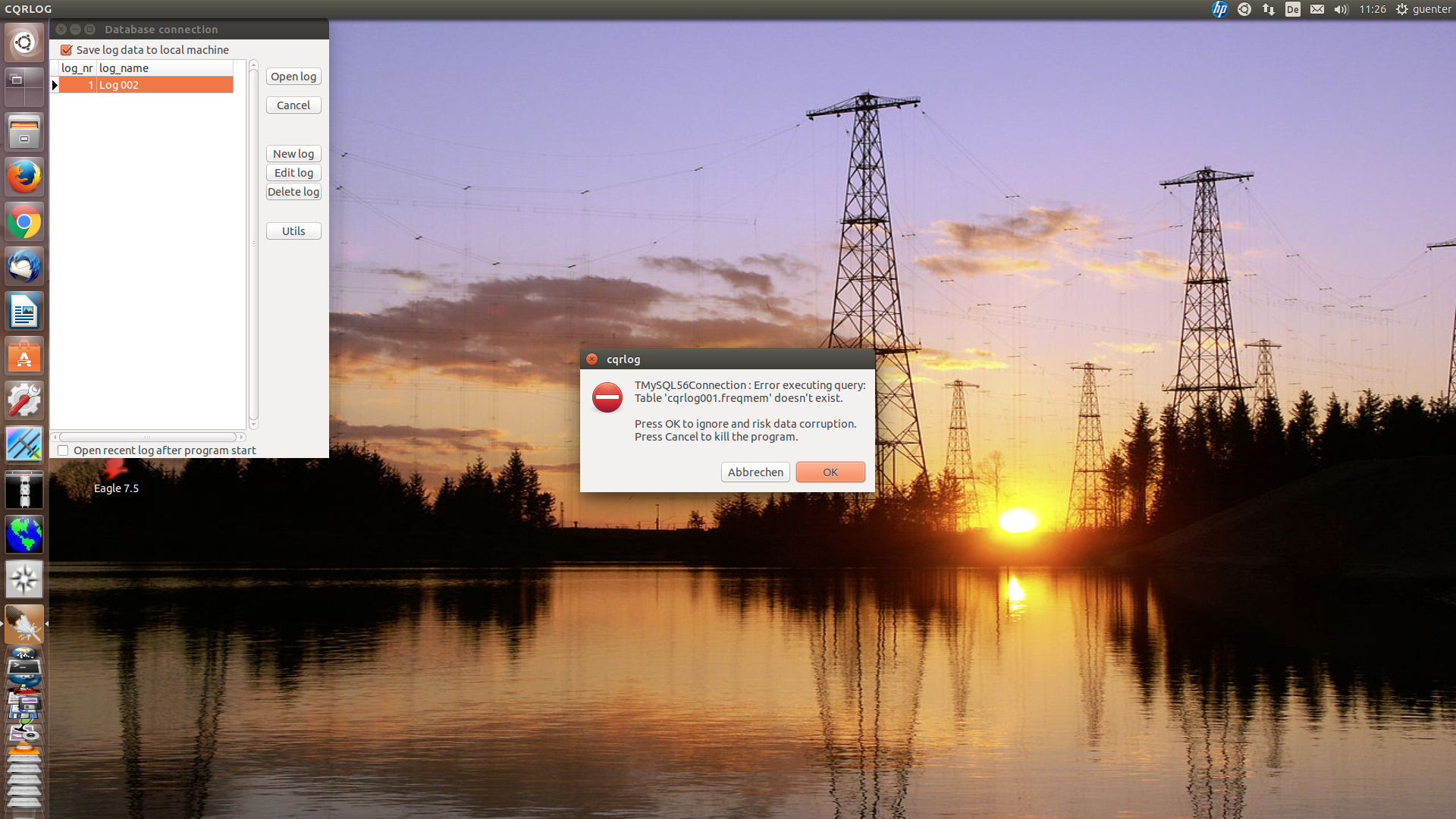Open the session gear menu for guenter

pos(1423,9)
